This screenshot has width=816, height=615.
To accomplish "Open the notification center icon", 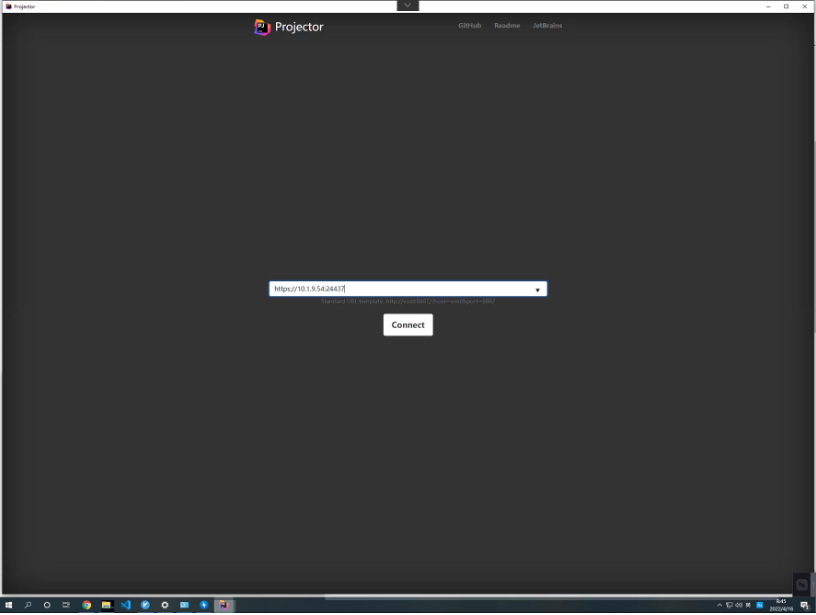I will 804,605.
